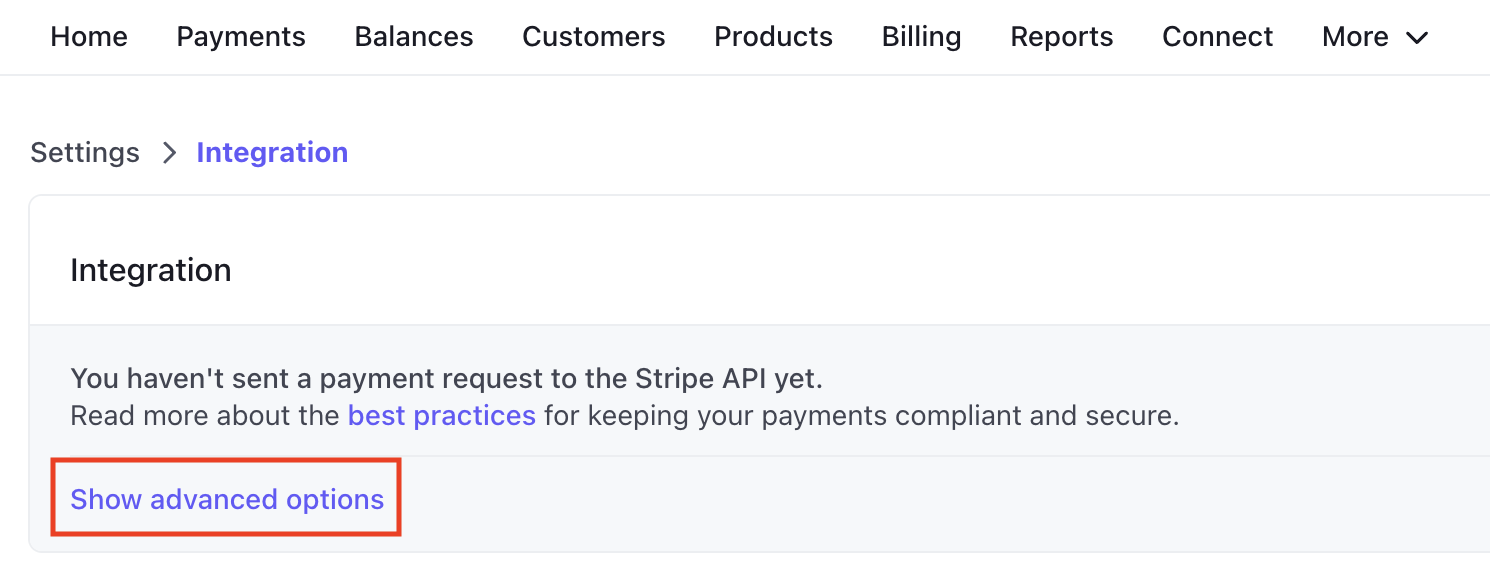Viewport: 1490px width, 578px height.
Task: Click the purple Integration breadcrumb
Action: [272, 153]
